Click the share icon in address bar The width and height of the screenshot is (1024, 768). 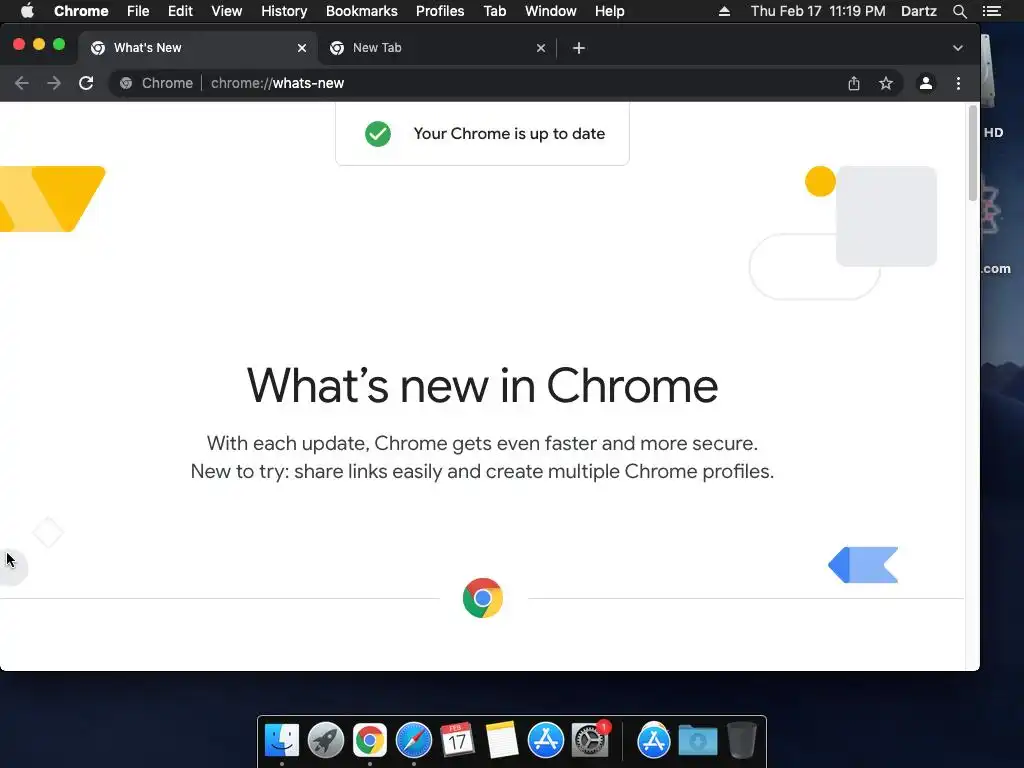[854, 83]
